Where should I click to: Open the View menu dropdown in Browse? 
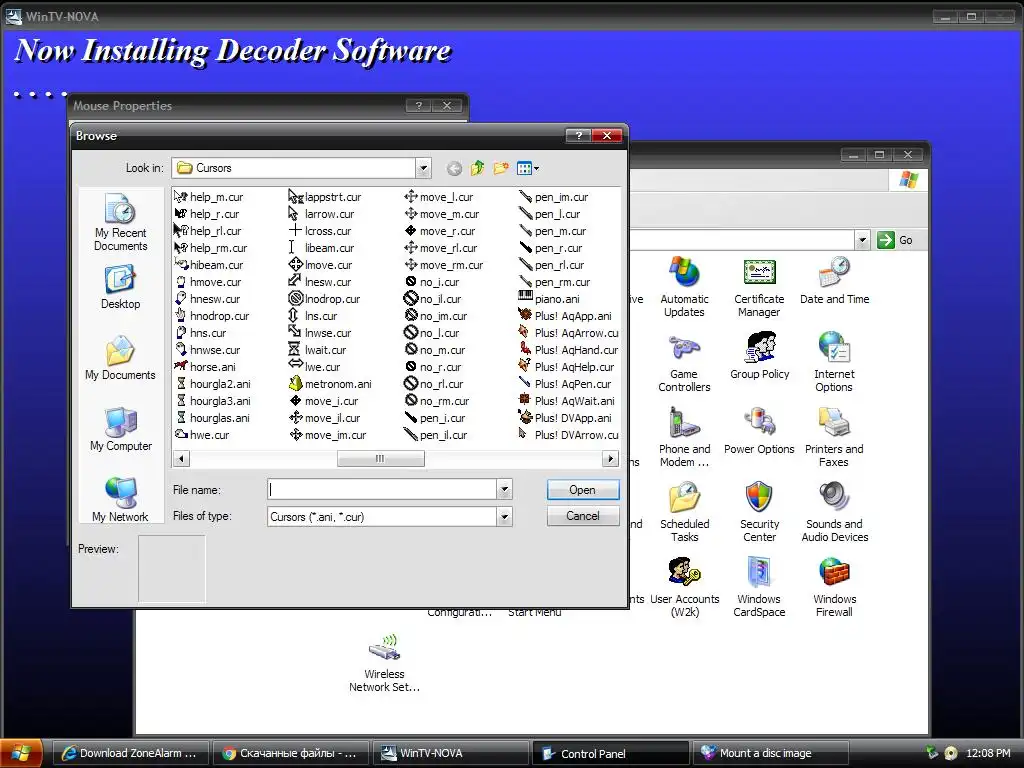tap(528, 168)
